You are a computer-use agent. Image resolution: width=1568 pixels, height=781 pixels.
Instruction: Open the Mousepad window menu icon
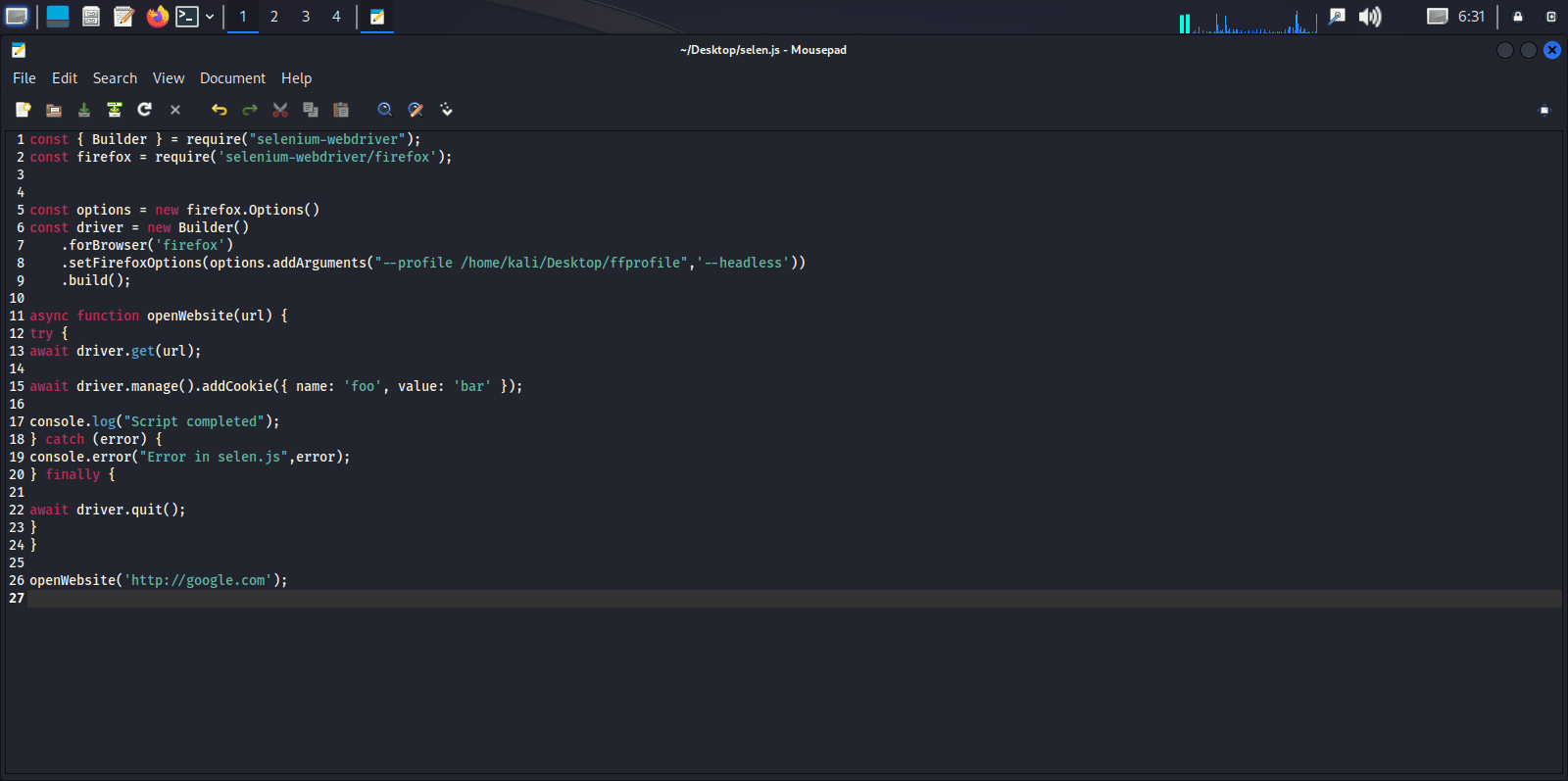tap(19, 50)
